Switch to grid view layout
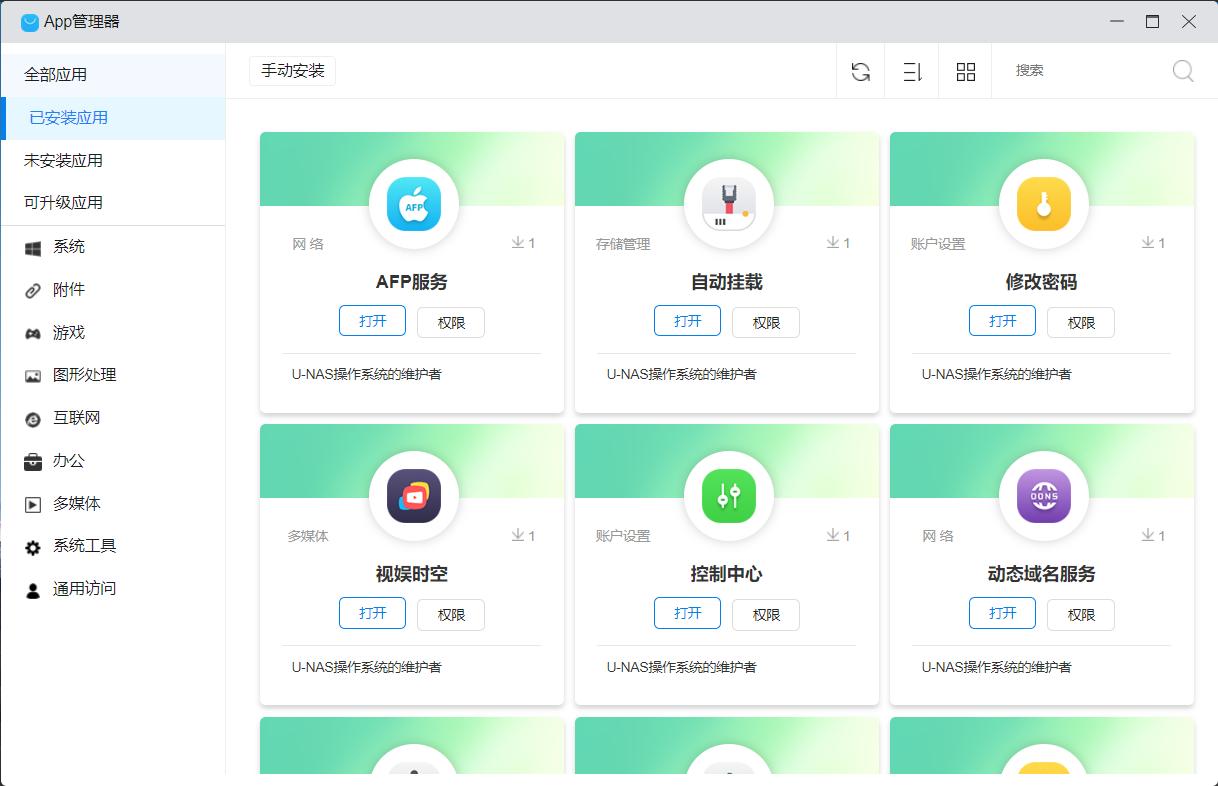Screen dimensions: 1218x786 965,71
